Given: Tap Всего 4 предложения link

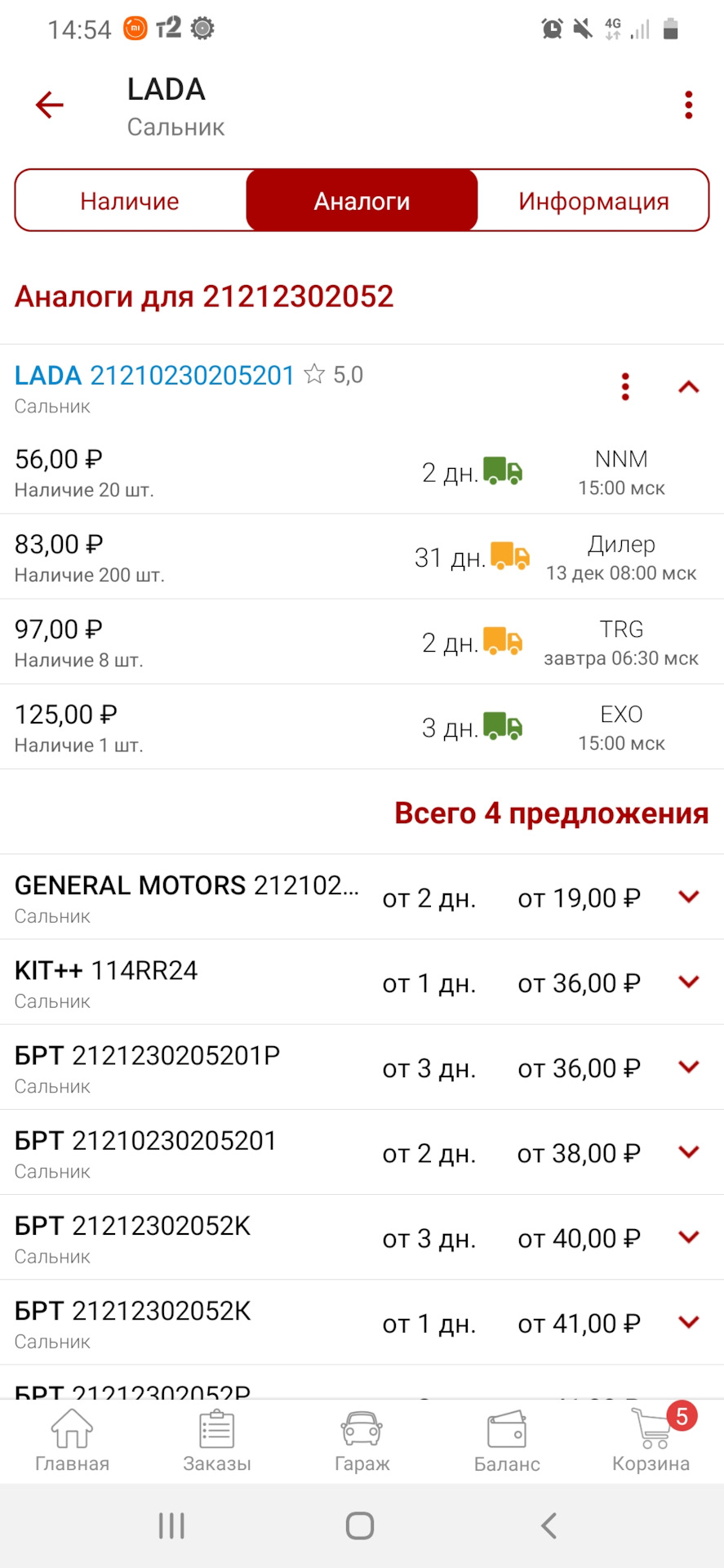Looking at the screenshot, I should click(551, 813).
